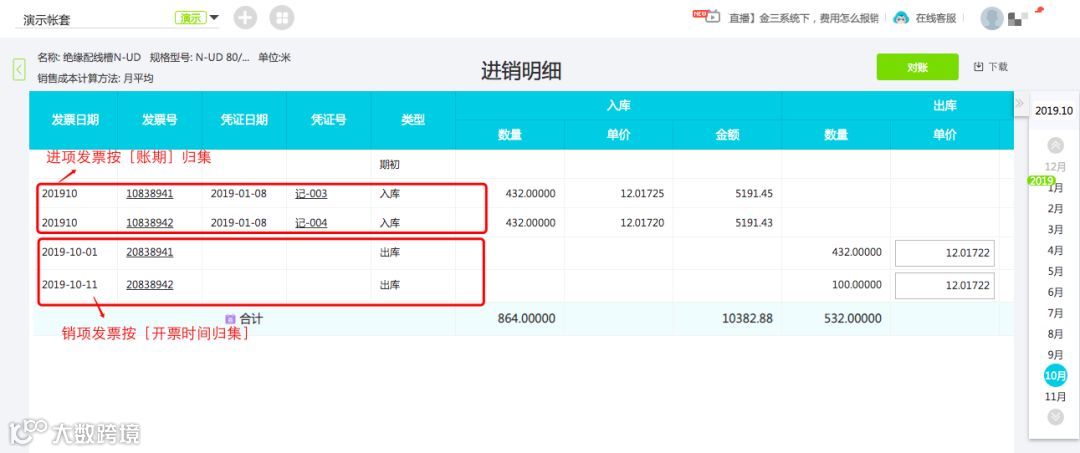Edit unit price field for invoice 20838942

(944, 285)
